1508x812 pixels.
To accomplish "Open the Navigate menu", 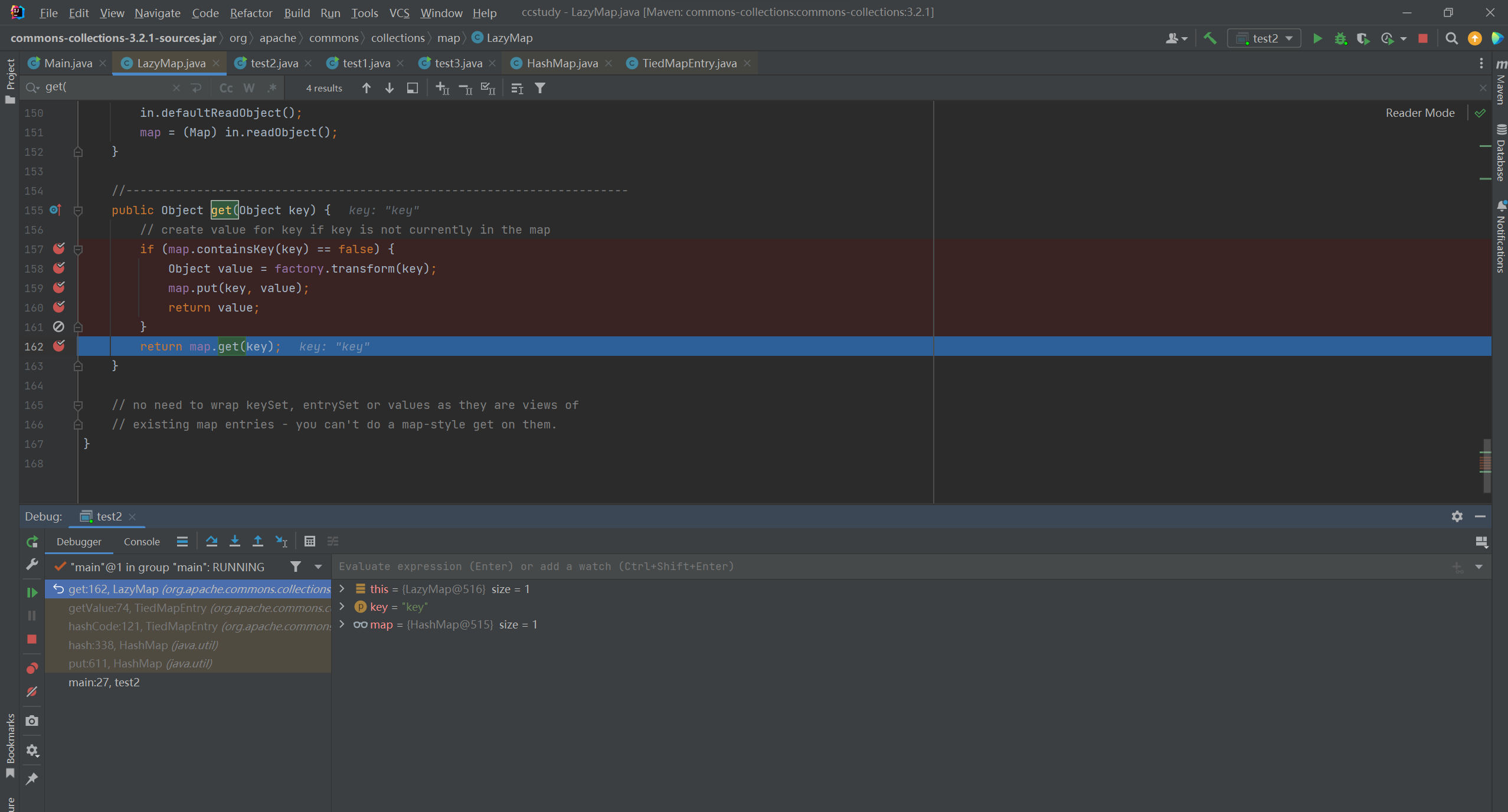I will (x=157, y=12).
